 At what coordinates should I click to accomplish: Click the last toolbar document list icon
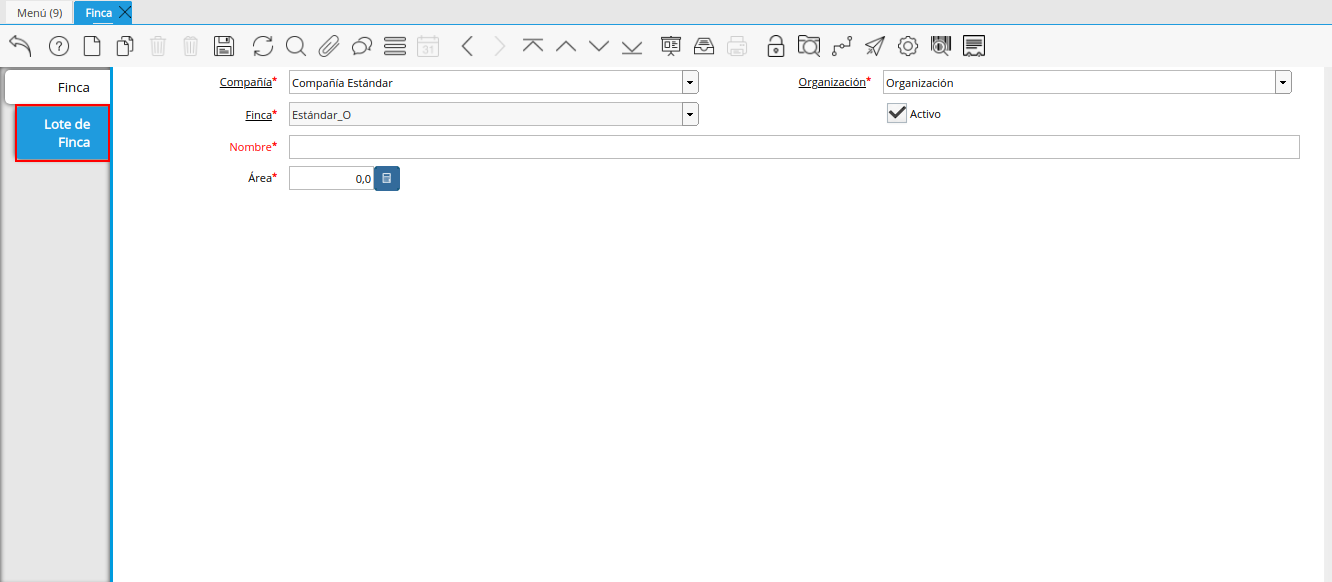point(974,46)
